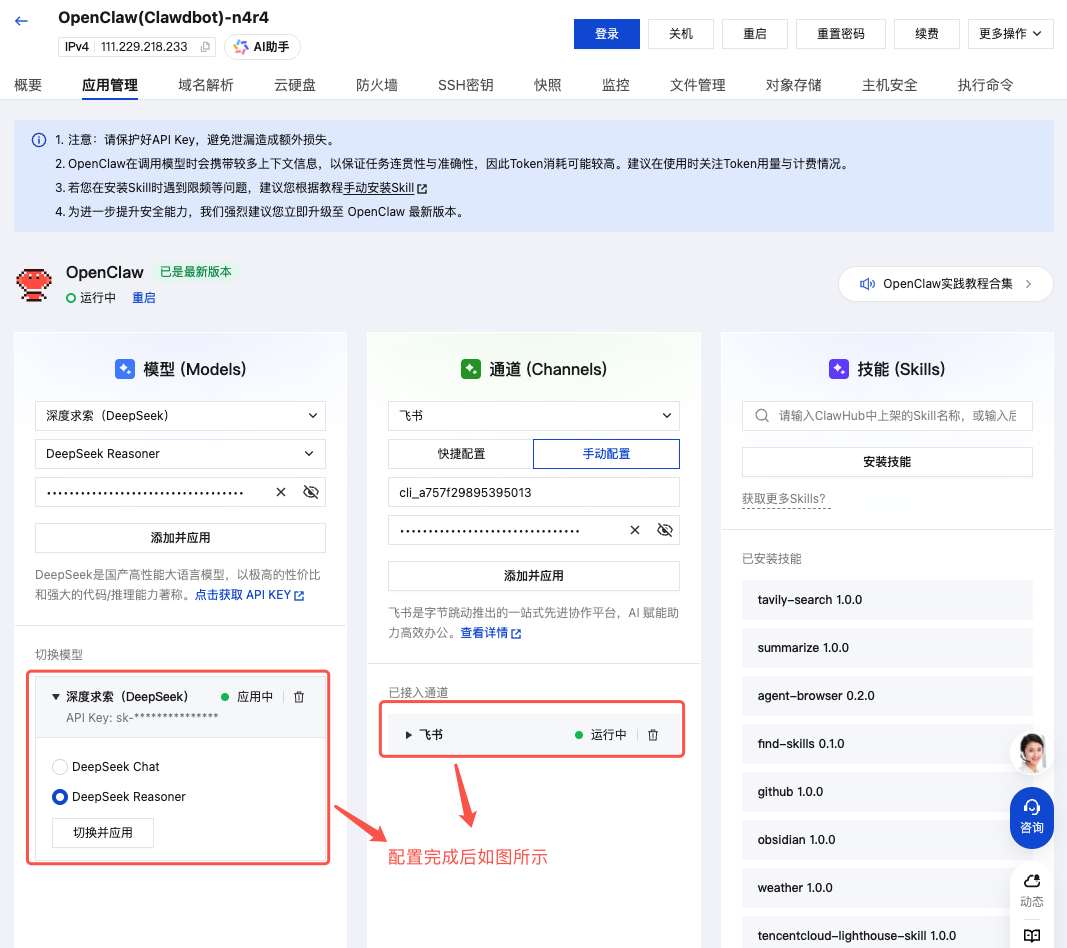
Task: Delete the DeepSeek model trash icon
Action: tap(299, 697)
